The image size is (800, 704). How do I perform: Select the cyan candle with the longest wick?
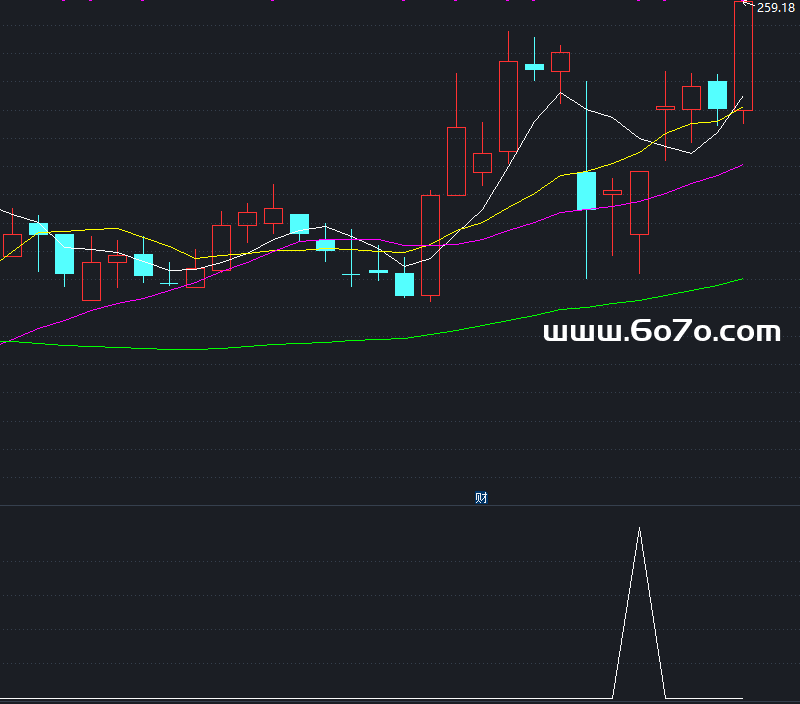pos(586,190)
